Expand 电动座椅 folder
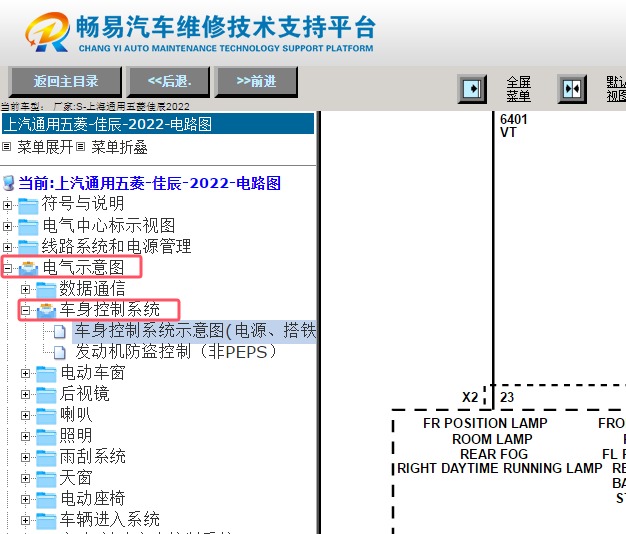This screenshot has height=534, width=626. tap(25, 499)
